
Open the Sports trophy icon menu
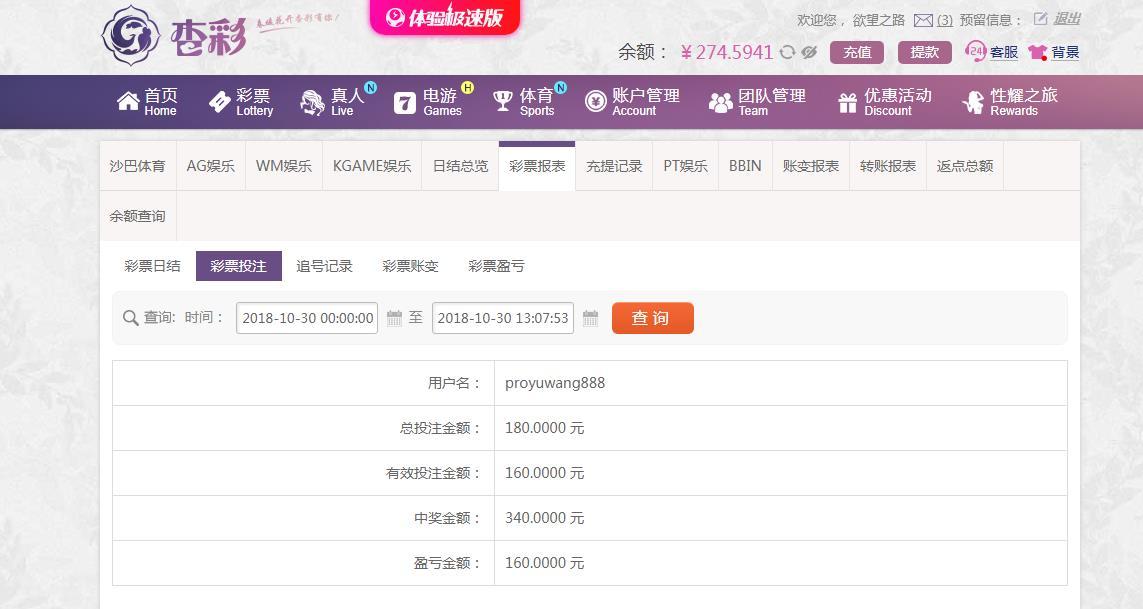[x=503, y=101]
